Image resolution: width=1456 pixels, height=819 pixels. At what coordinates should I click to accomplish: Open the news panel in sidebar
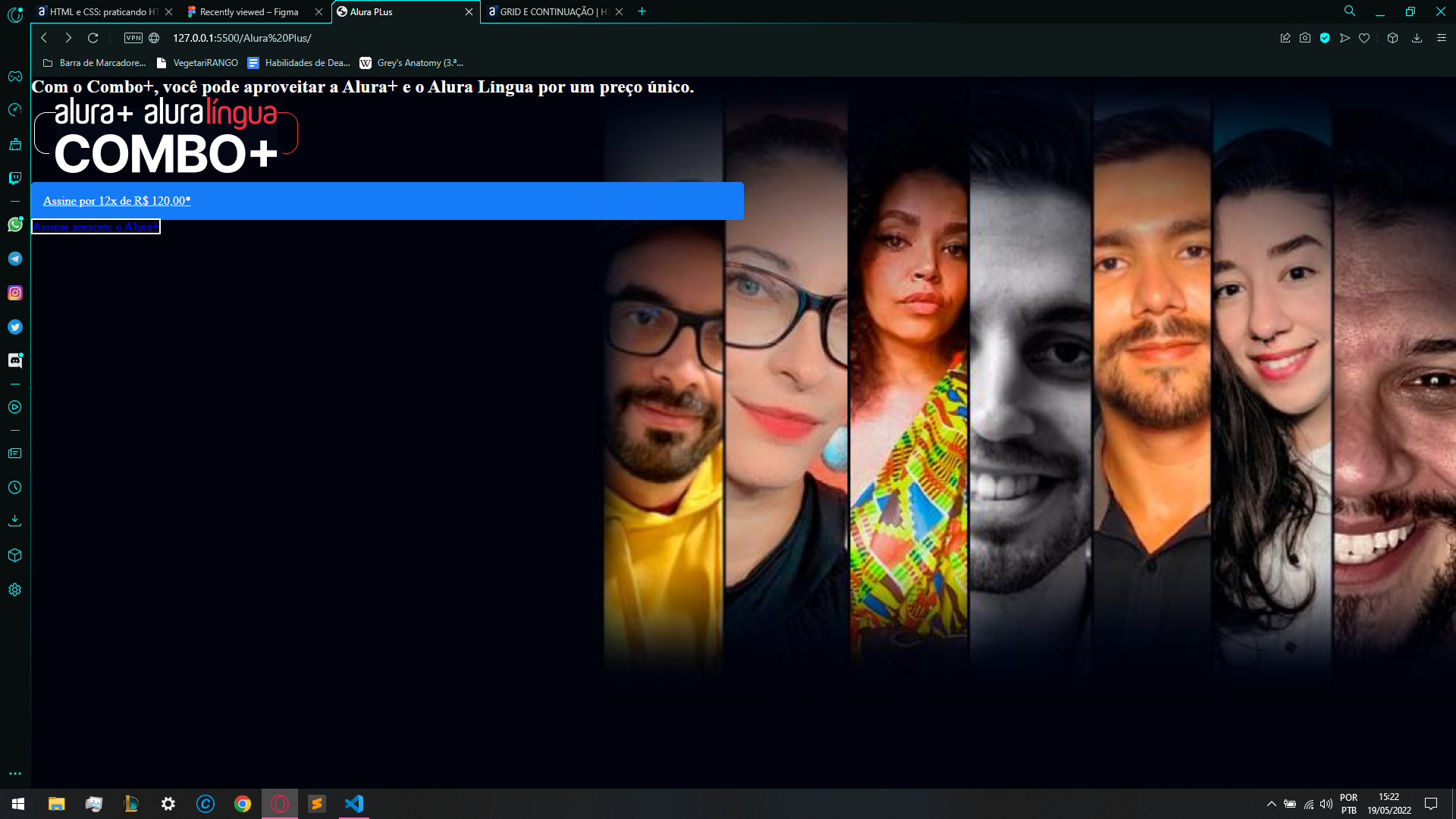point(15,453)
